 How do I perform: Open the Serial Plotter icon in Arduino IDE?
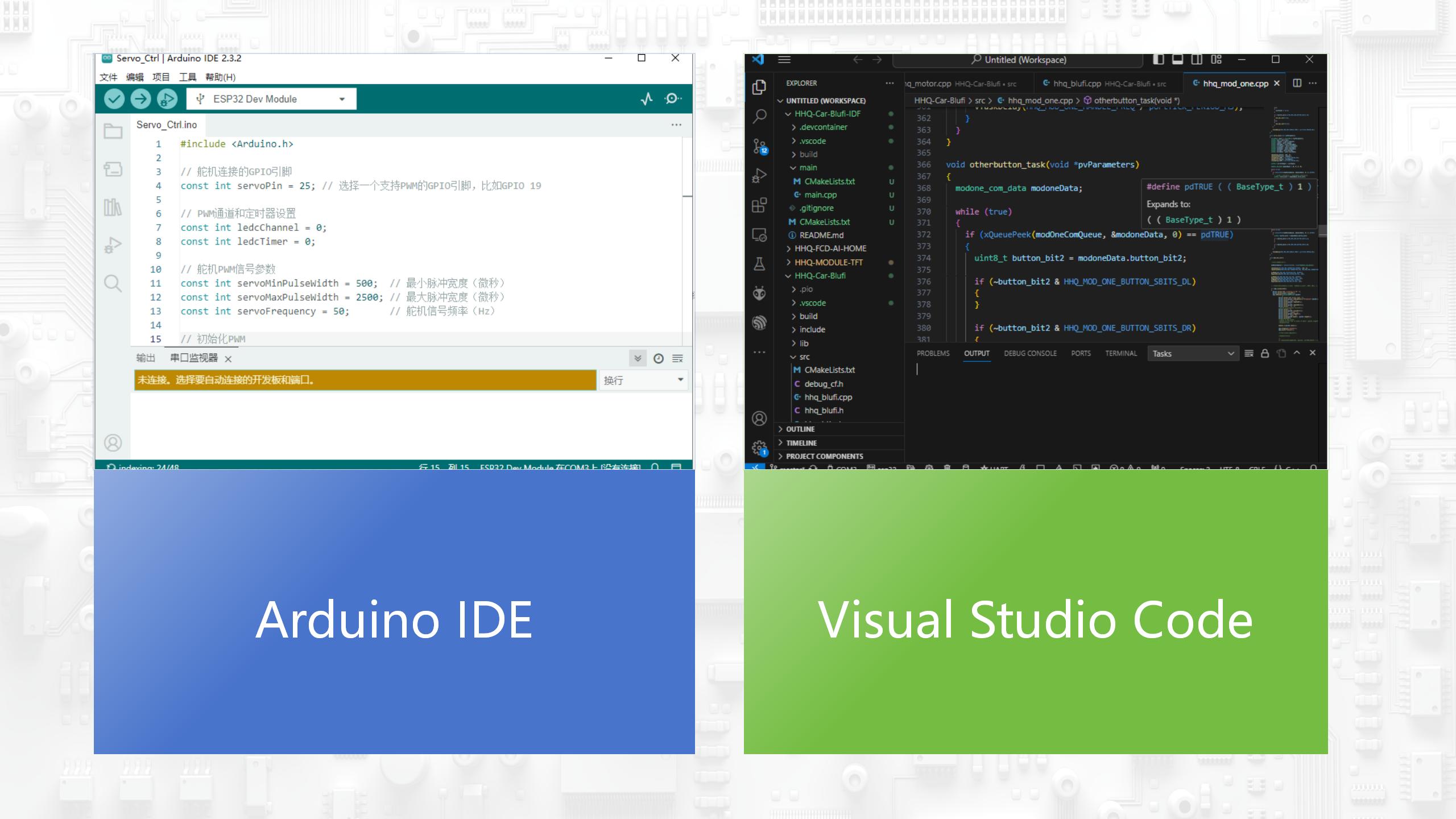point(647,99)
